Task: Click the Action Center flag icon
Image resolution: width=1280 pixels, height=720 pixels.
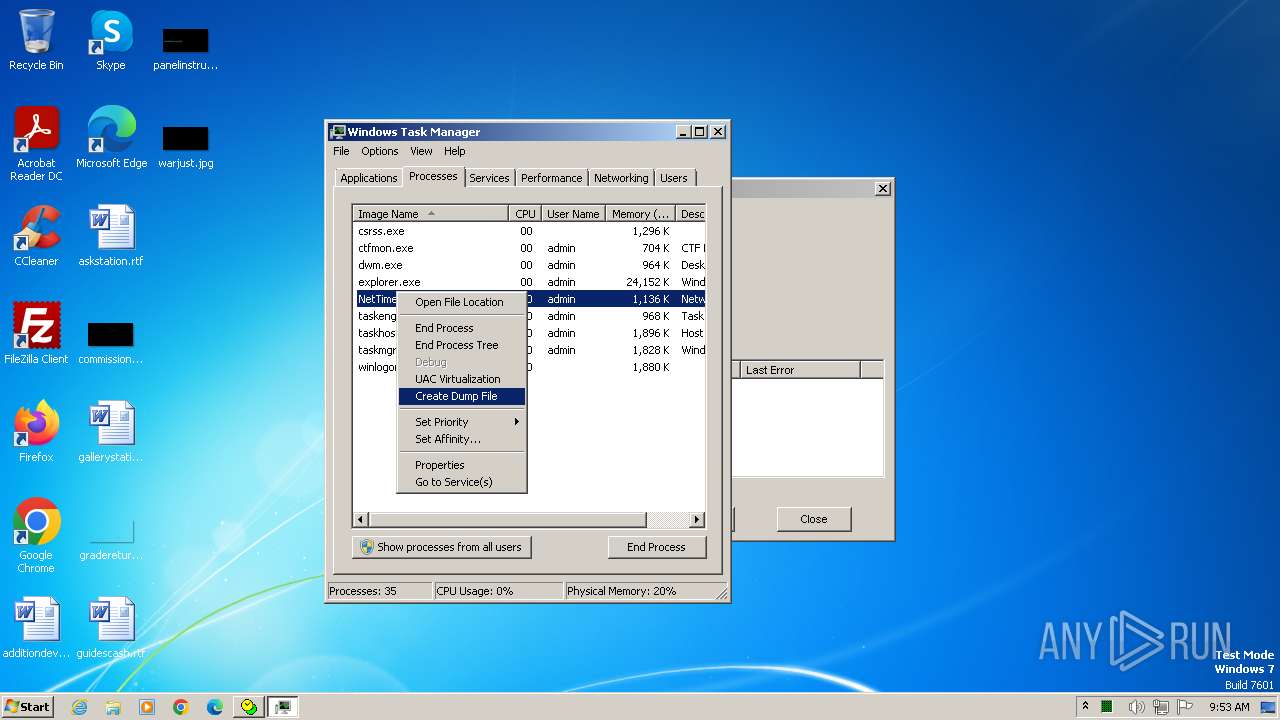Action: pos(1184,707)
